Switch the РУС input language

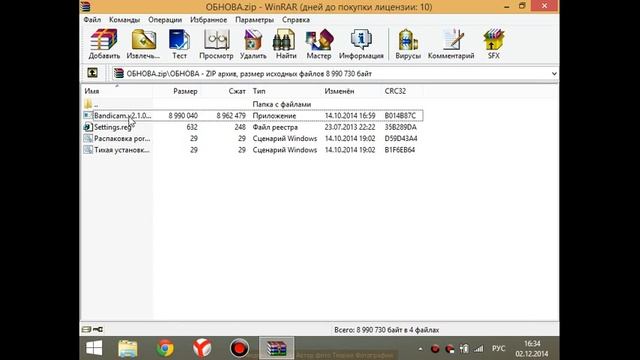coord(498,348)
